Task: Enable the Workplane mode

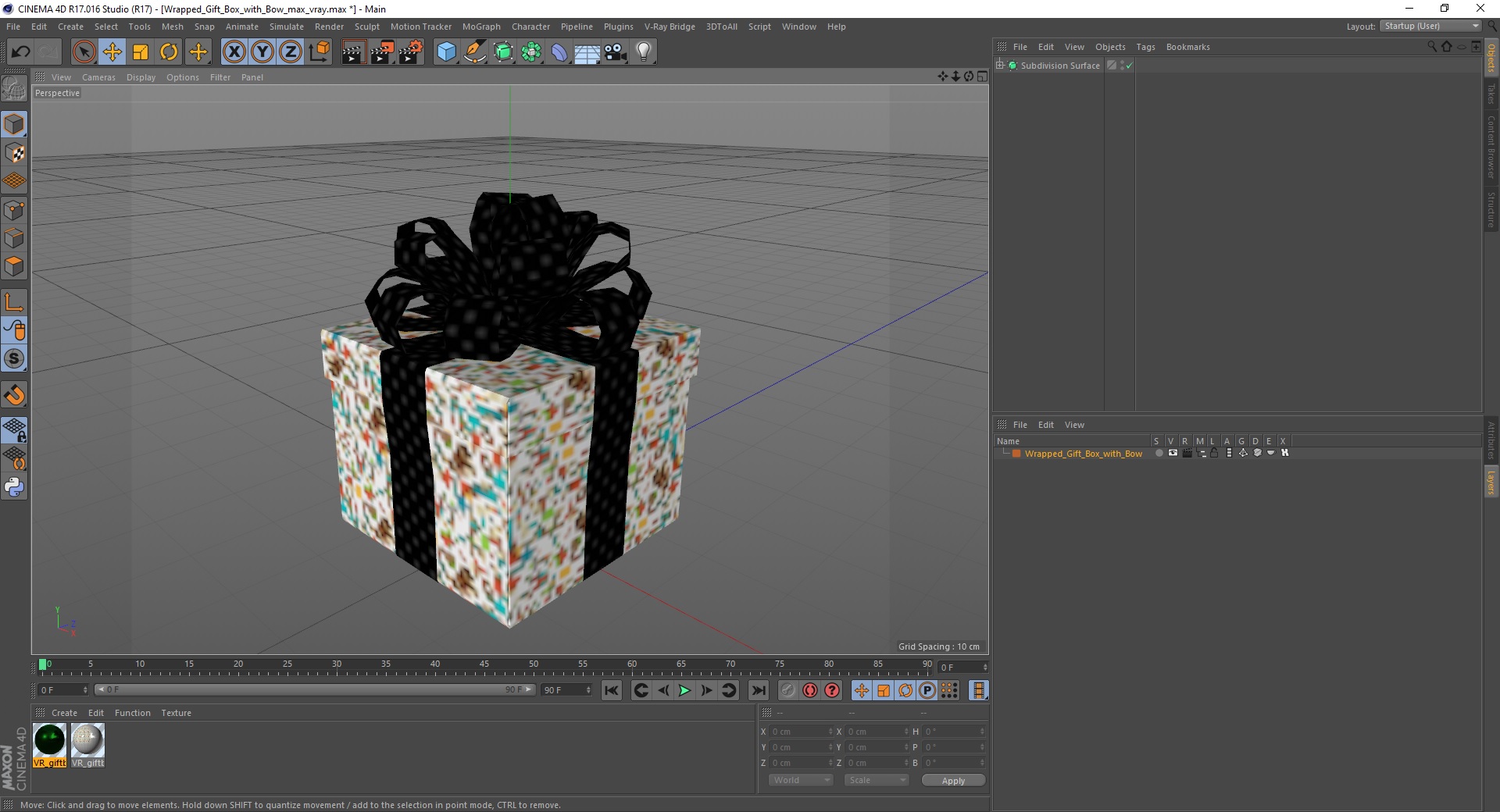Action: click(x=14, y=181)
